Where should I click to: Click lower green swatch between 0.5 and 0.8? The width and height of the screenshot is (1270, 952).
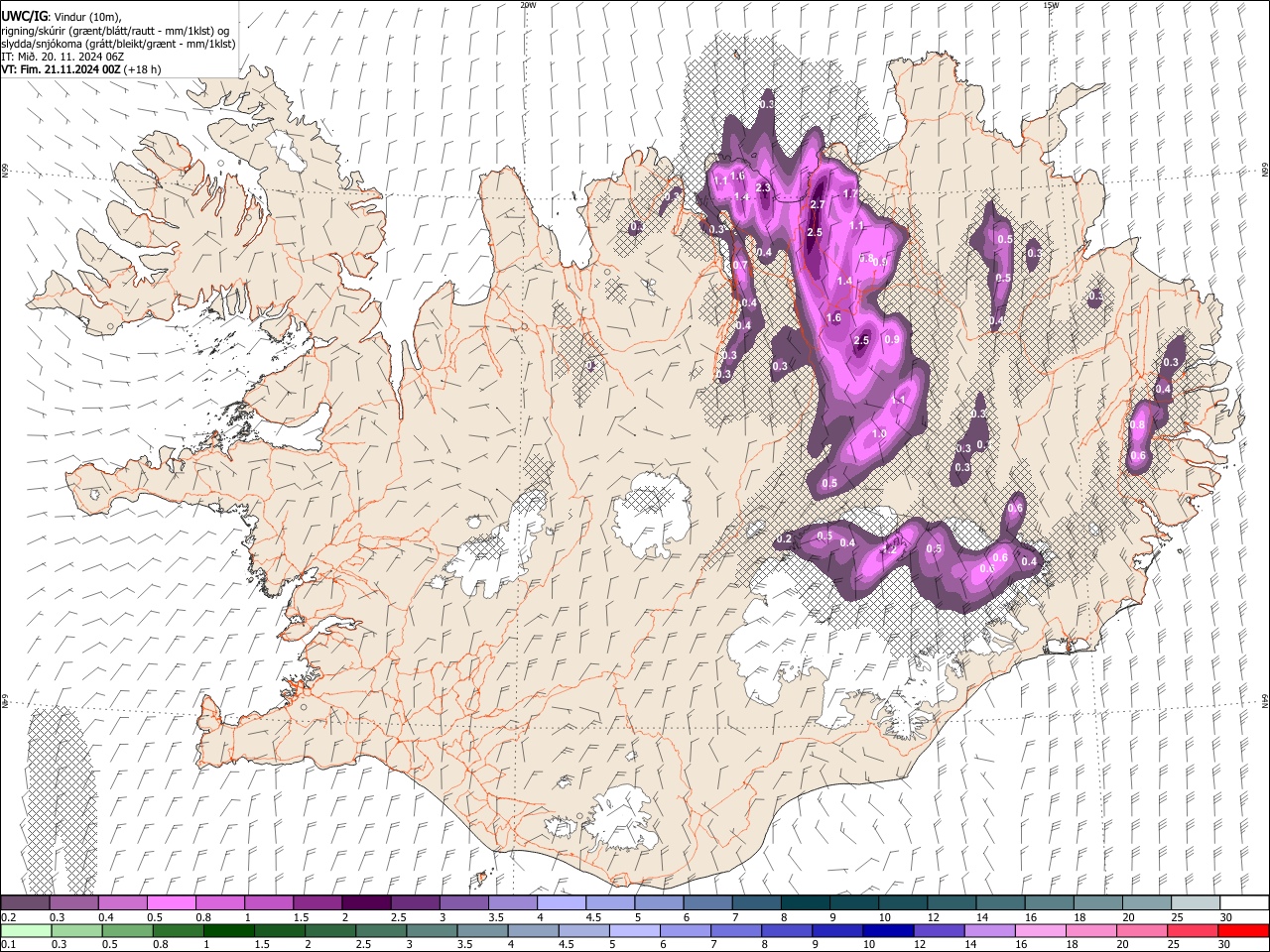127,930
